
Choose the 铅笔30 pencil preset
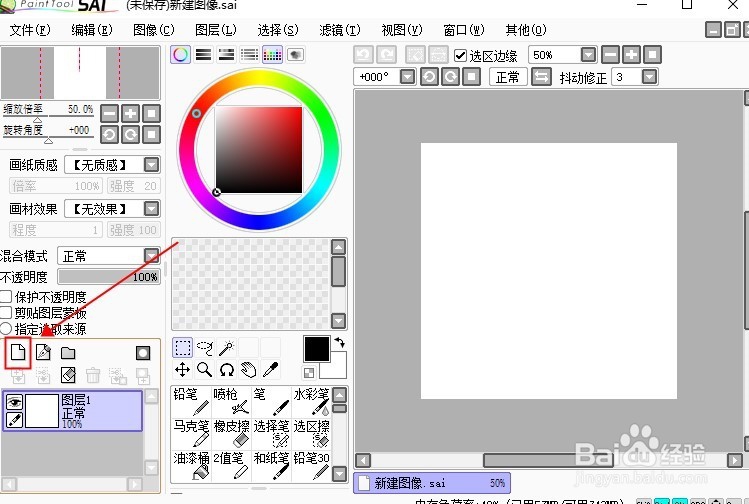[x=311, y=465]
